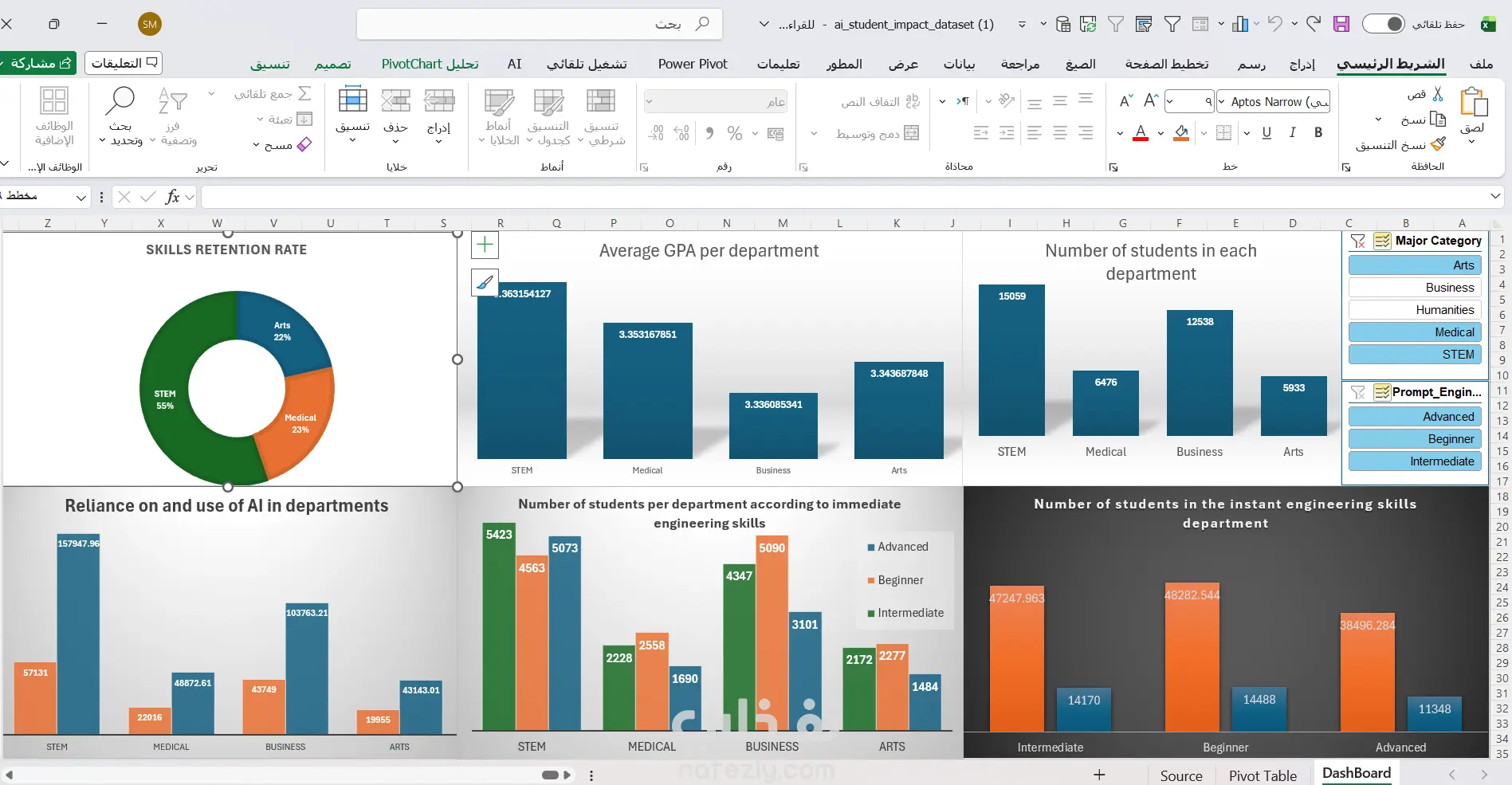Click the chart styles paintbrush button
This screenshot has width=1512, height=785.
pyautogui.click(x=485, y=282)
